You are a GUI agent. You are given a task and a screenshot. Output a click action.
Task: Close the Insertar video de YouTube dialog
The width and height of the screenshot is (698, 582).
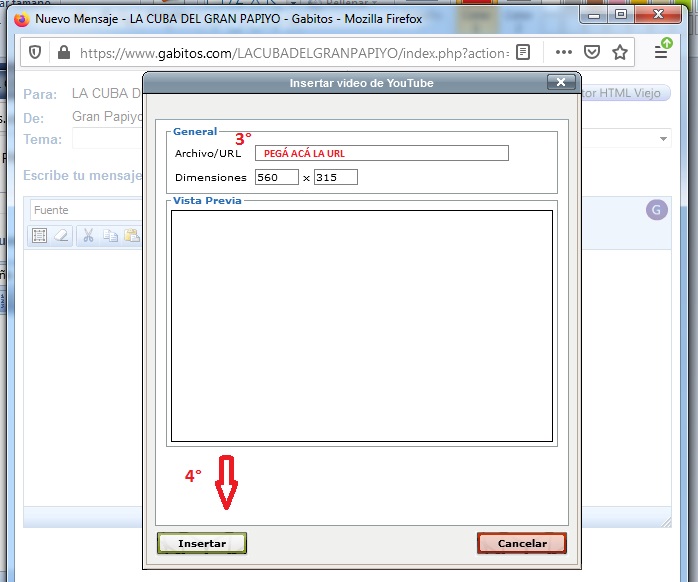[561, 82]
